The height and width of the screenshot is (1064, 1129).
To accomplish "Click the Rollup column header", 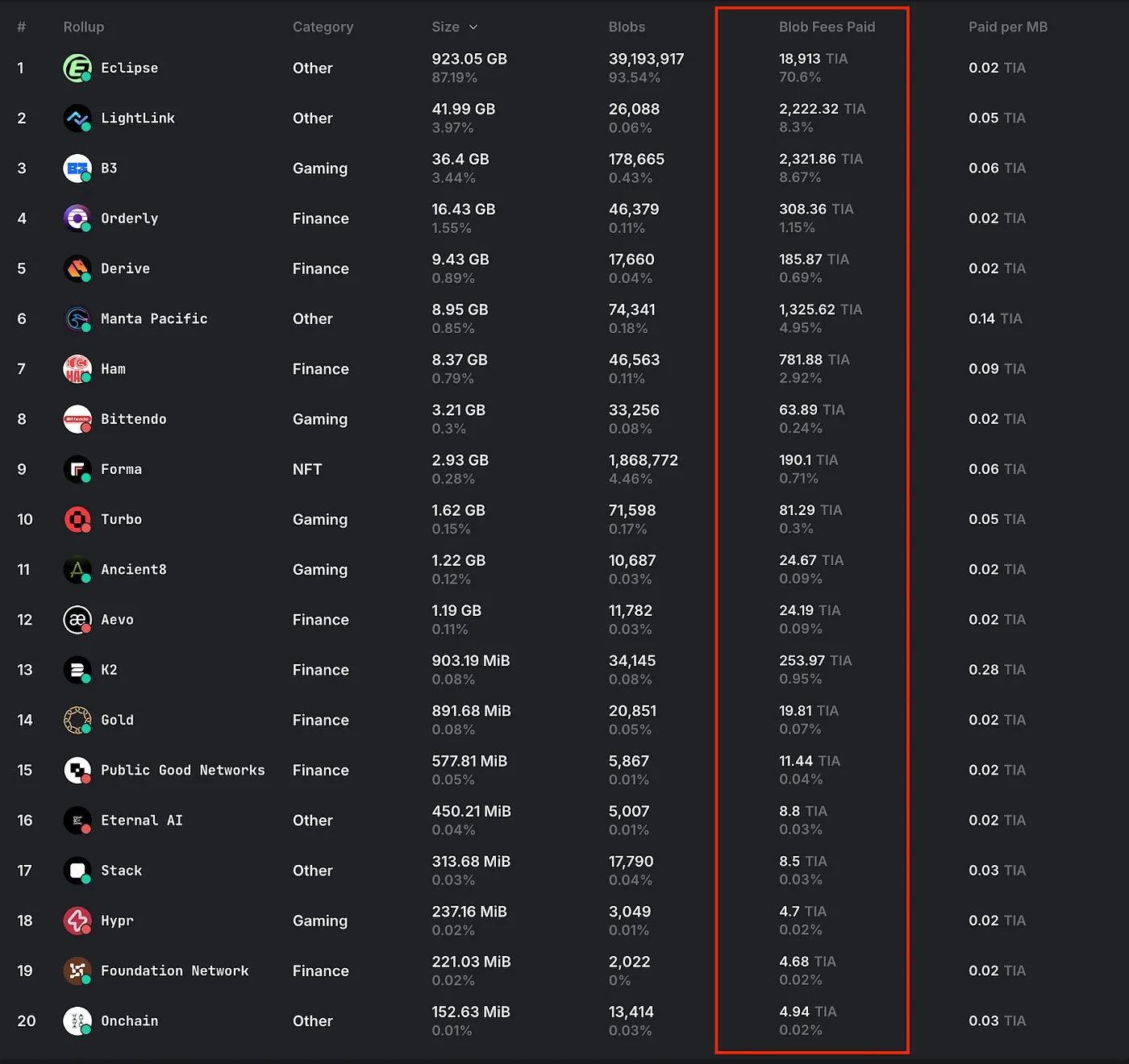I will [x=84, y=27].
